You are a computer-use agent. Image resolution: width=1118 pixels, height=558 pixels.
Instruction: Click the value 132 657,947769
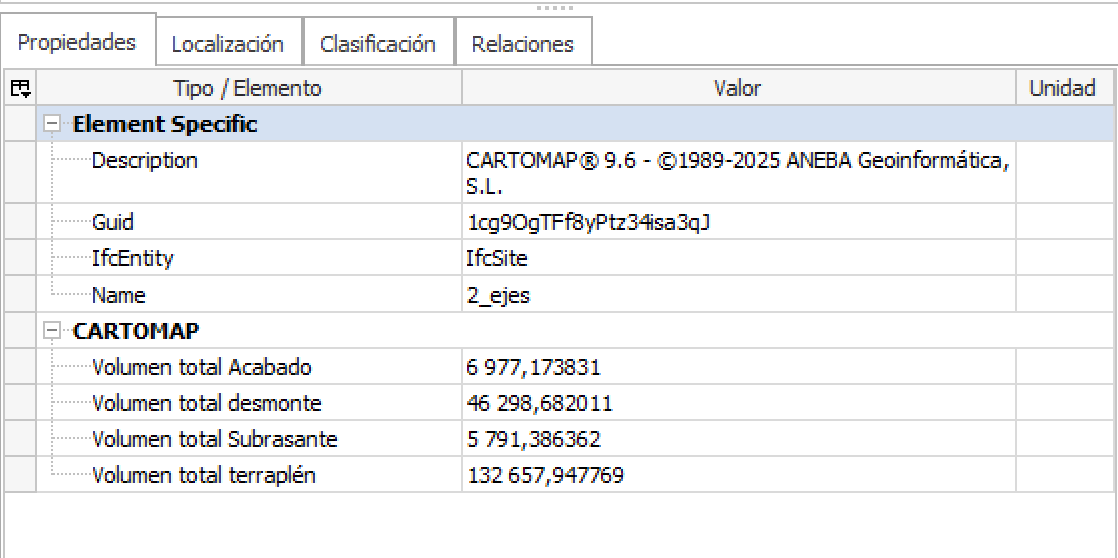click(x=738, y=475)
